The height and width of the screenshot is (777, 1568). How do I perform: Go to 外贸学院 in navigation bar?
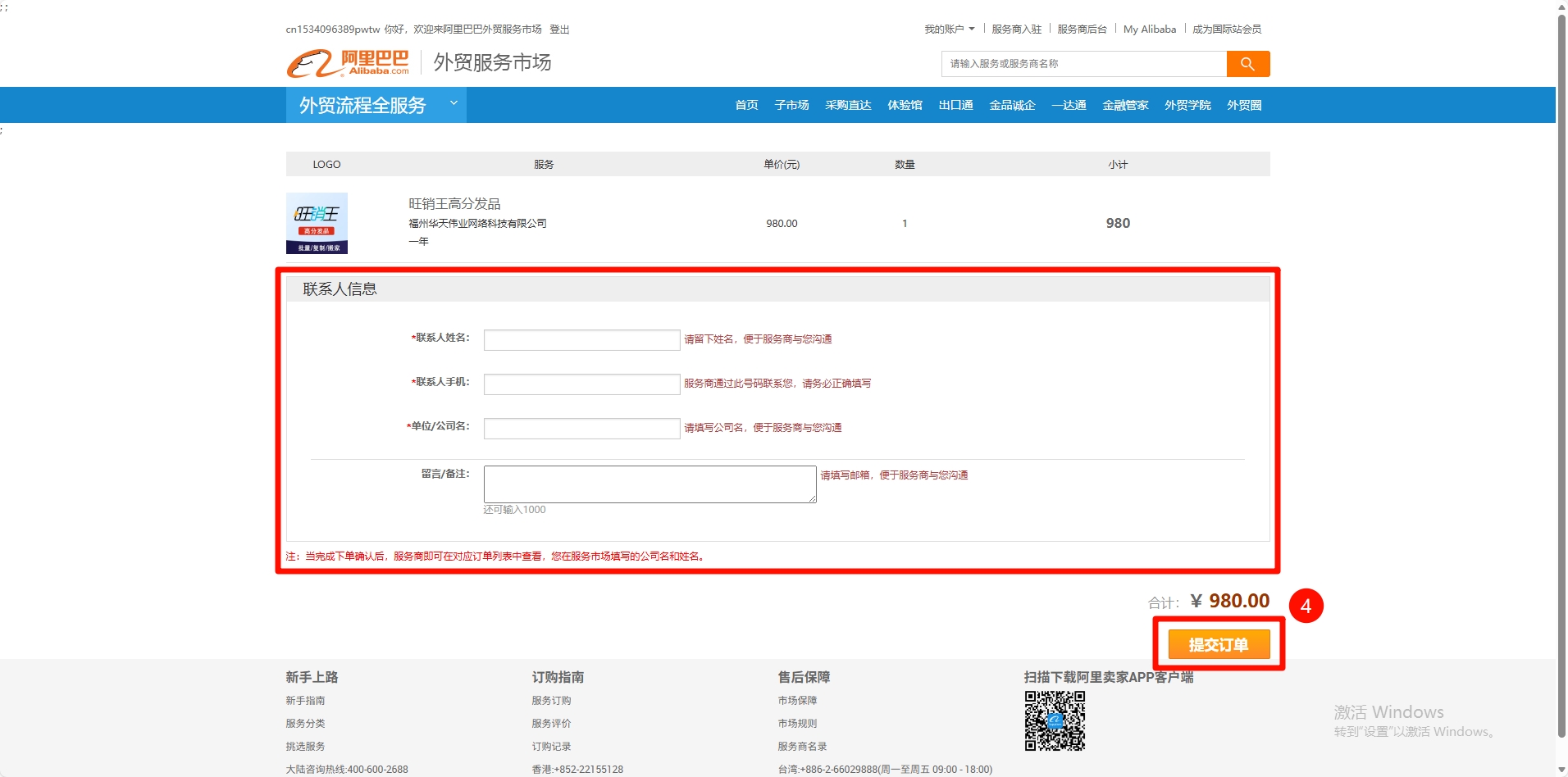[x=1187, y=105]
